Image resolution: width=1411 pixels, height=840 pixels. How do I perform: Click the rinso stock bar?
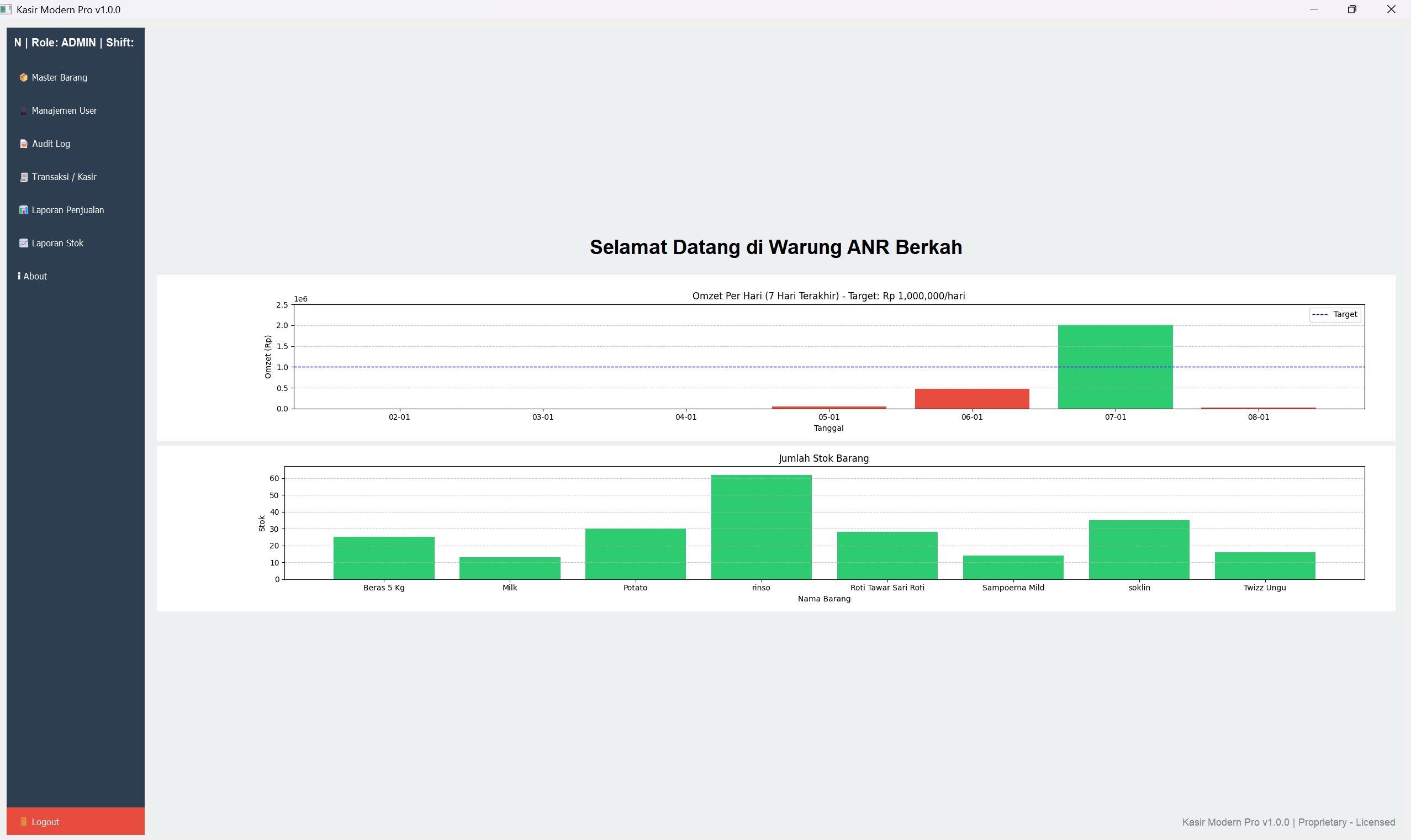[x=760, y=527]
